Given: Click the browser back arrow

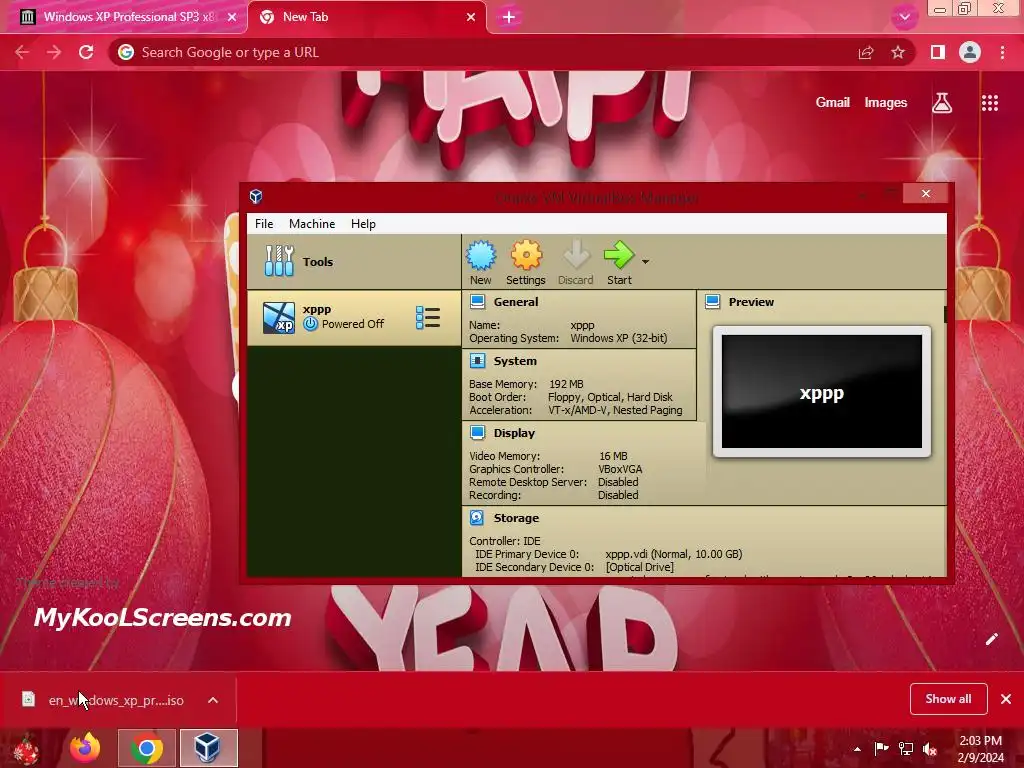Looking at the screenshot, I should (22, 52).
